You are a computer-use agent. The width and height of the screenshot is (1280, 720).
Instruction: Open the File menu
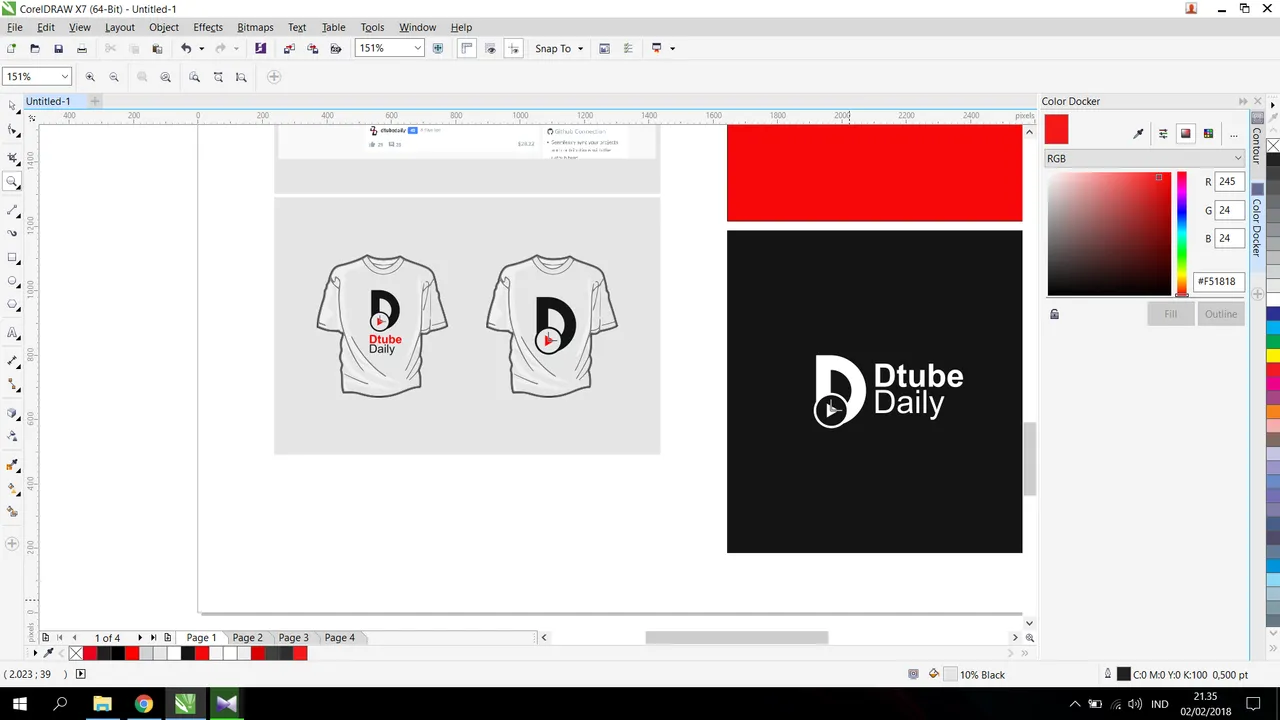(x=15, y=27)
